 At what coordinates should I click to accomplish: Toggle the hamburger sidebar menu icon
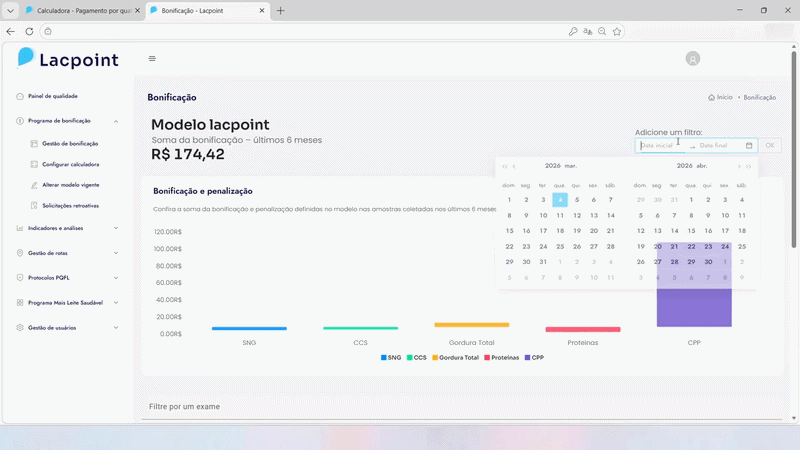(x=152, y=59)
